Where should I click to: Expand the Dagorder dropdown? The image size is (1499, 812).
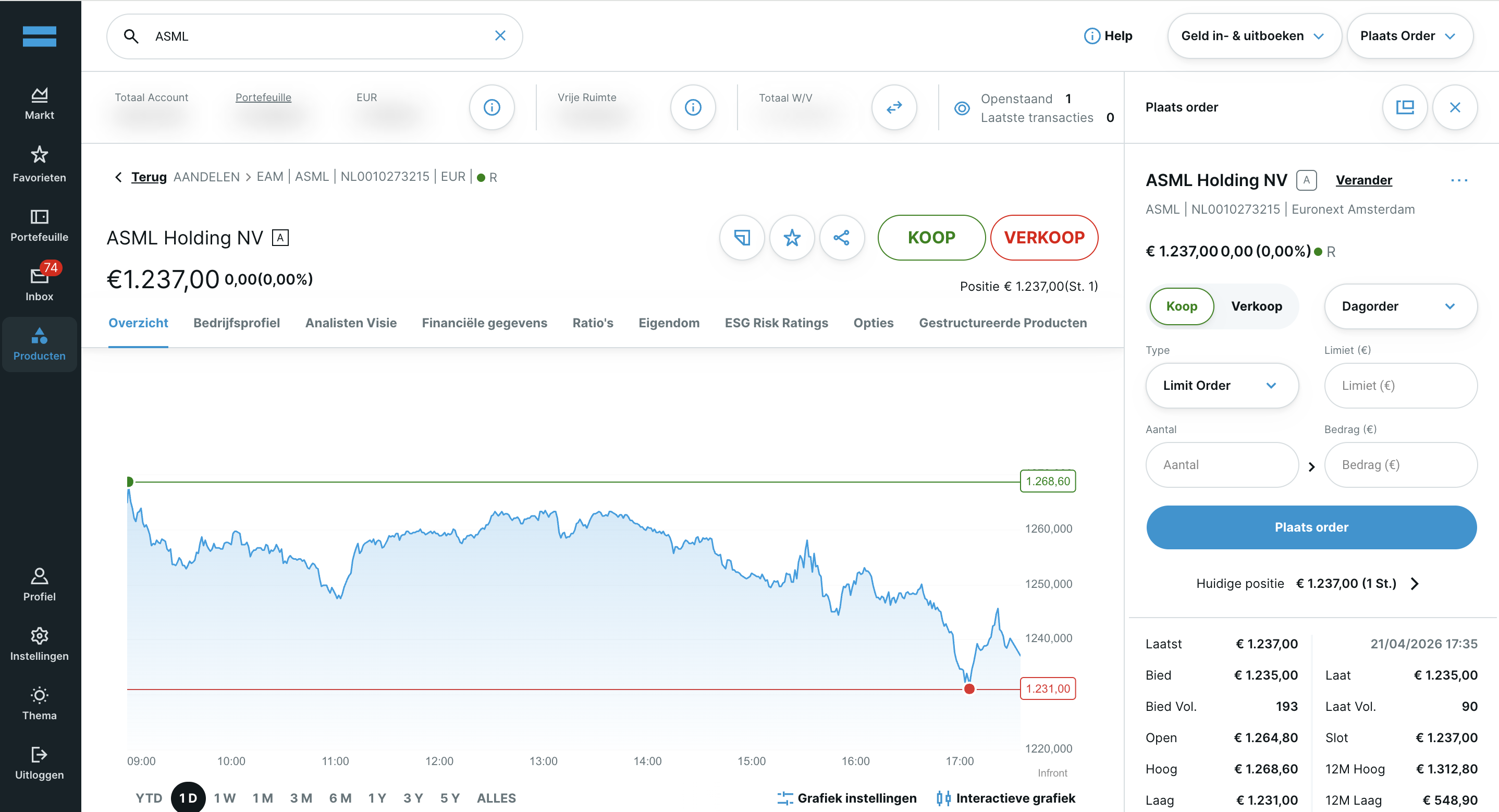(x=1400, y=306)
